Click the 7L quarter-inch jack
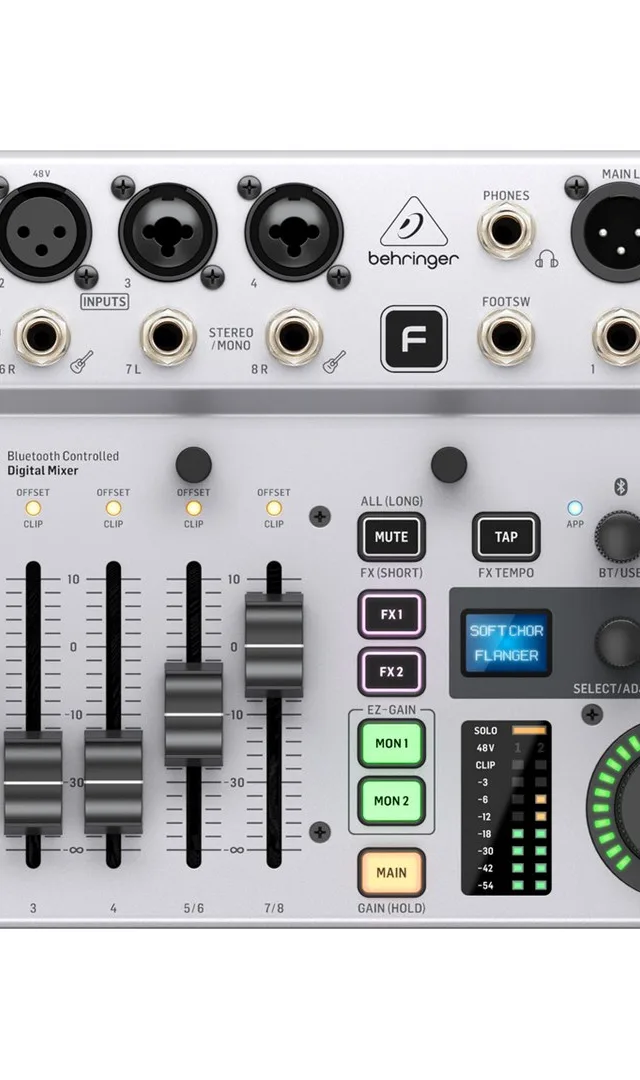640x1080 pixels. click(169, 338)
